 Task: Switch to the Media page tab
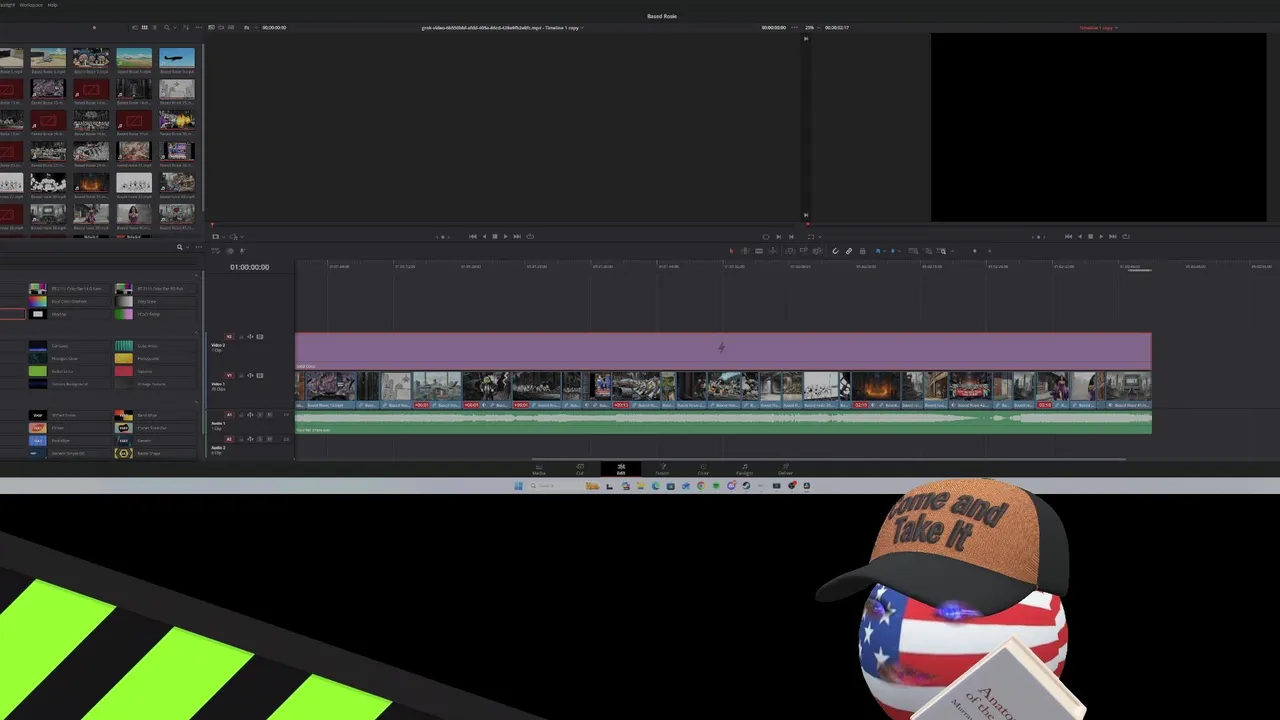coord(539,469)
